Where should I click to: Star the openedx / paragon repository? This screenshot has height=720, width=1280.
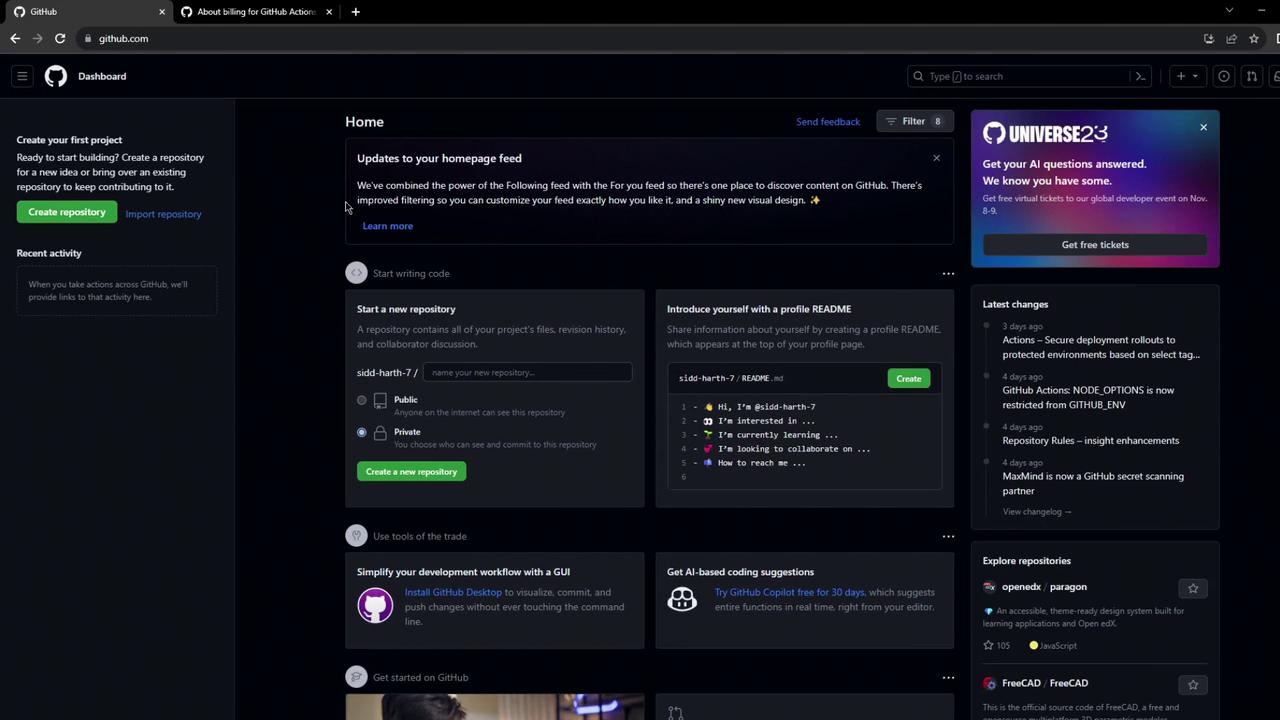(1192, 588)
